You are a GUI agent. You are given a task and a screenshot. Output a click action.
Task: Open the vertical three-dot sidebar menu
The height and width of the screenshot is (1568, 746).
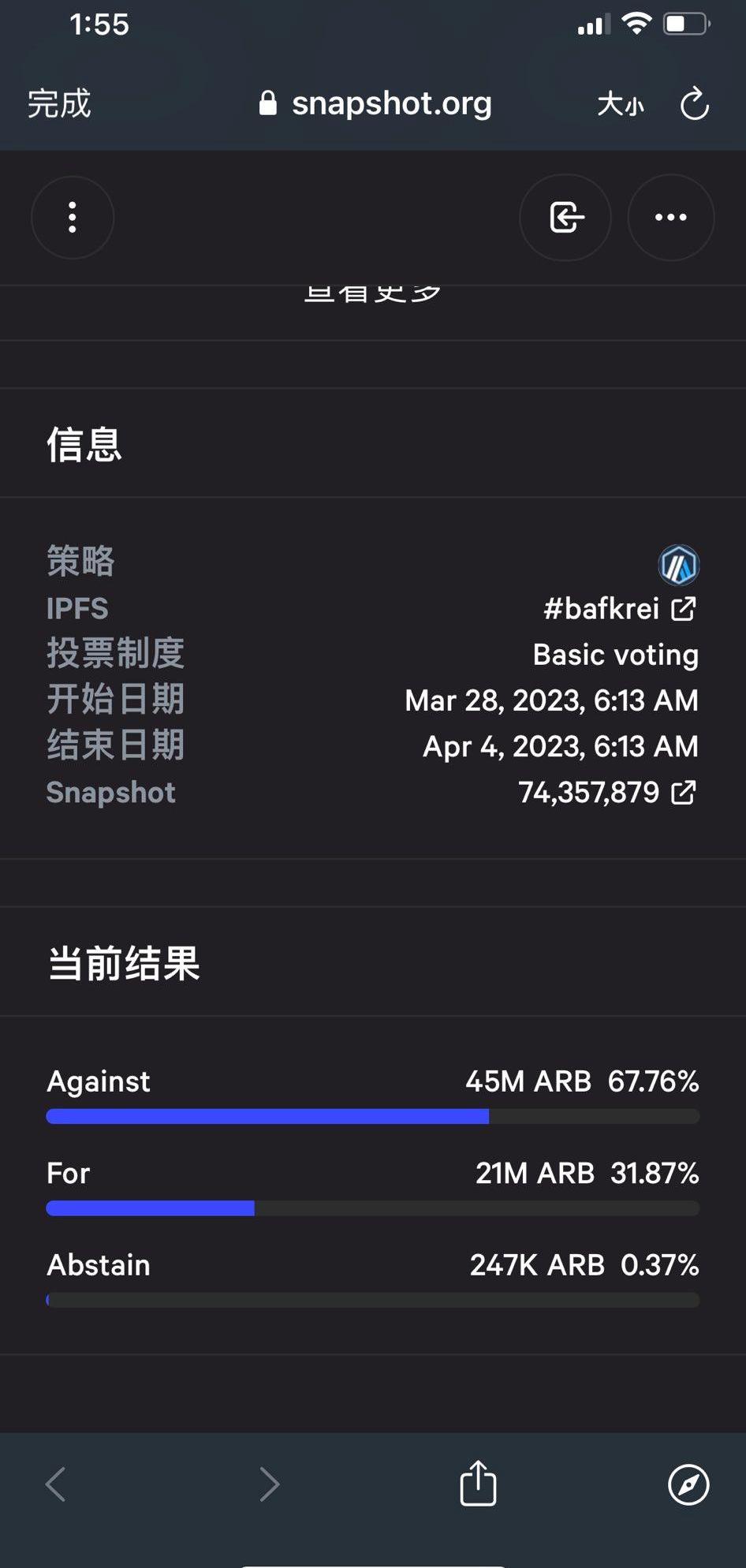coord(73,218)
